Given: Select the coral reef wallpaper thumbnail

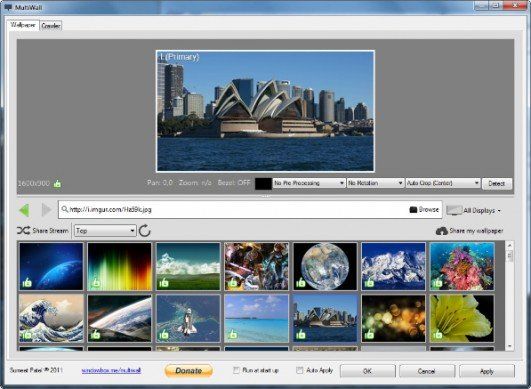Looking at the screenshot, I should (462, 266).
